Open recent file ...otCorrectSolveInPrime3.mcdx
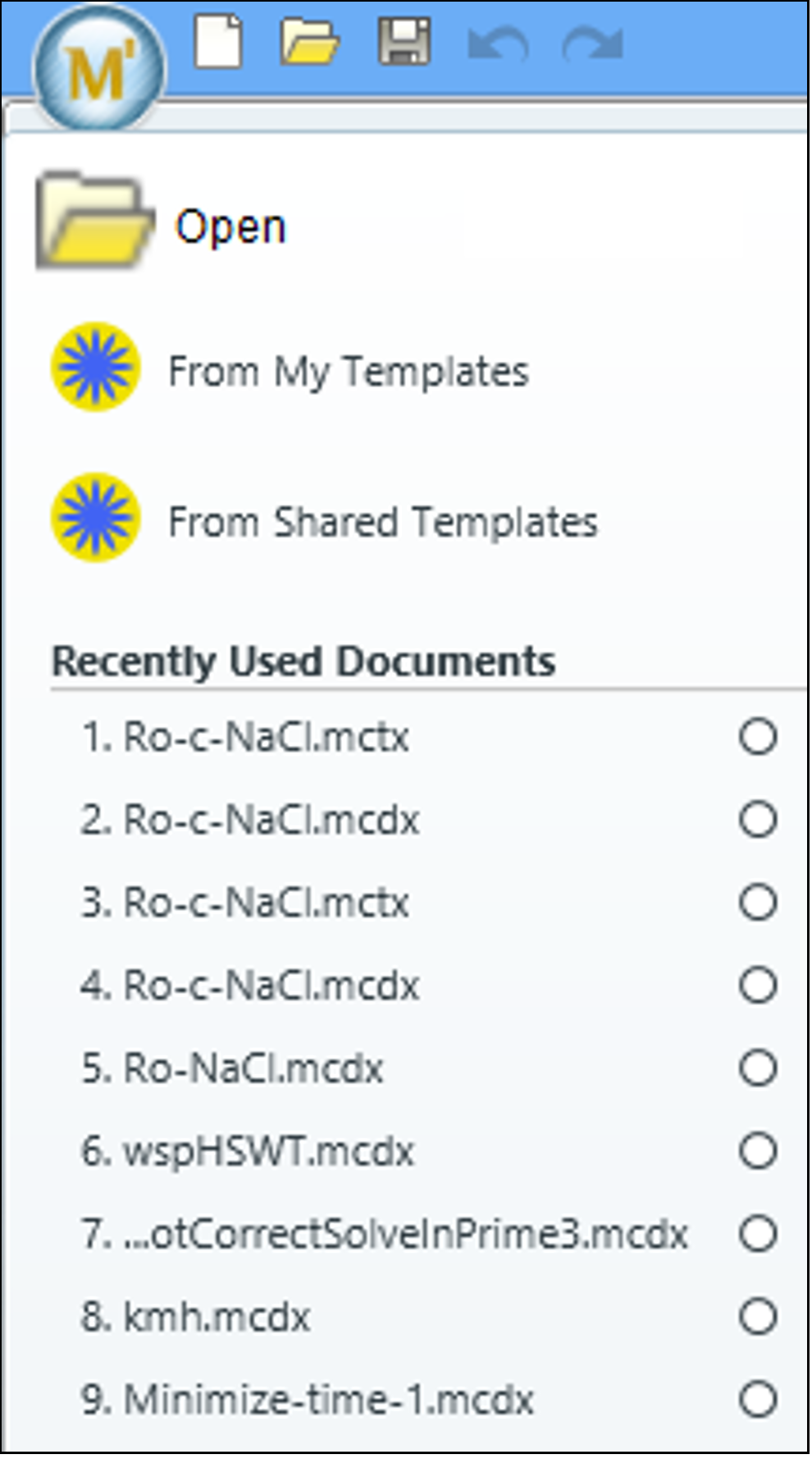Viewport: 812px width, 1459px height. click(385, 1234)
